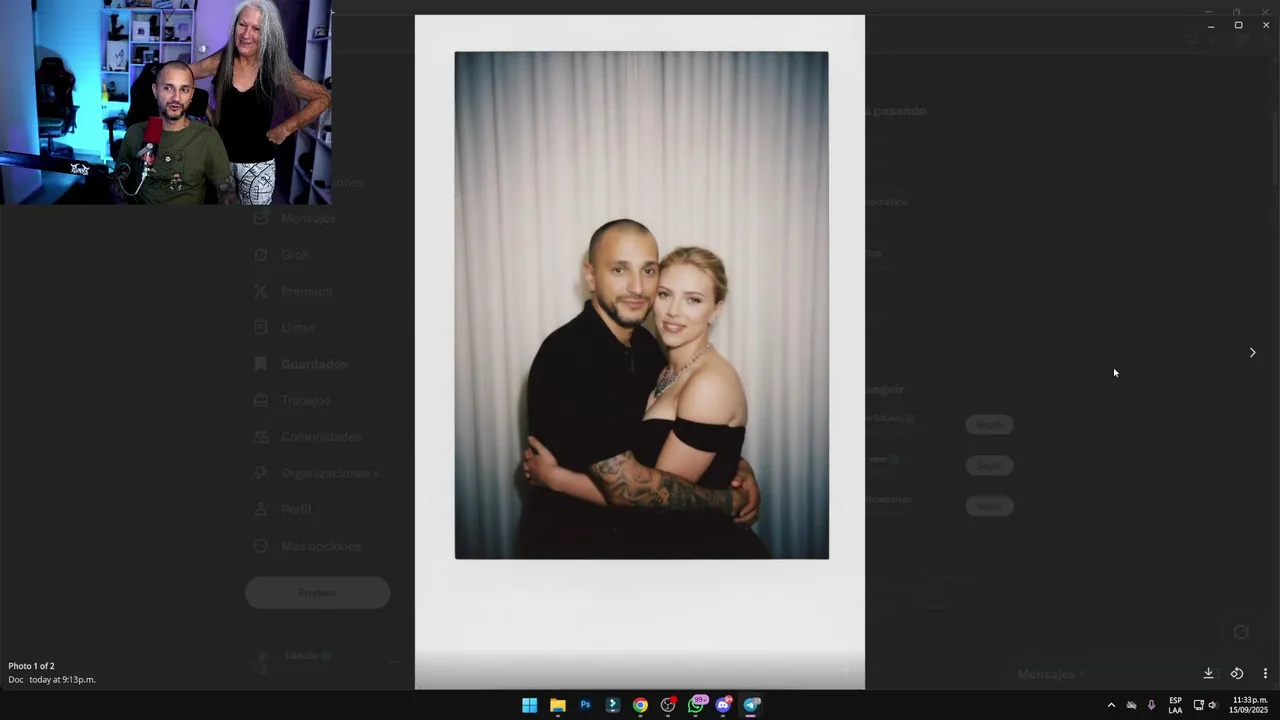Open Perfil in the dimmed X sidebar

296,510
